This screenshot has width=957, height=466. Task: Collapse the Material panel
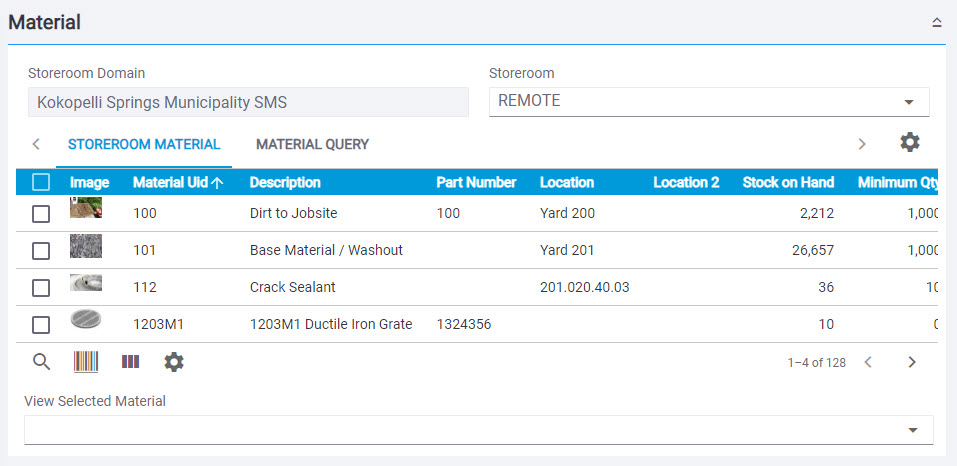[x=937, y=22]
